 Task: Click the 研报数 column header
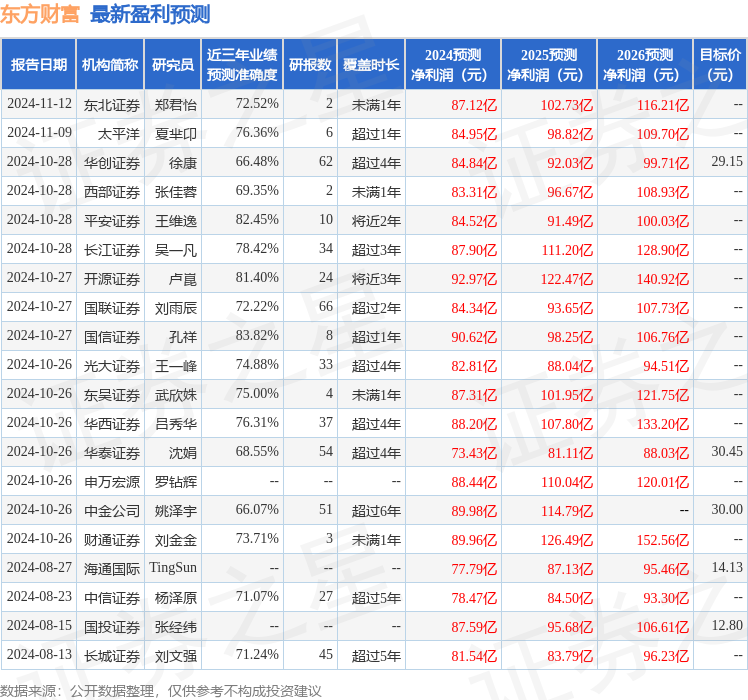click(x=310, y=64)
